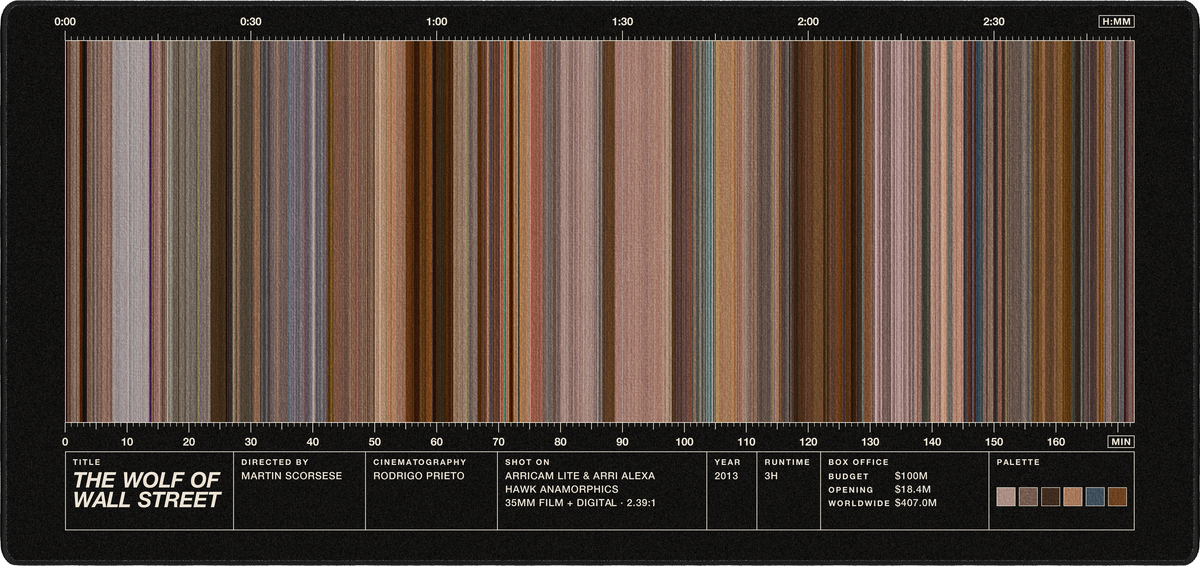This screenshot has height=566, width=1200.
Task: Click the 10 minute axis label
Action: point(127,441)
